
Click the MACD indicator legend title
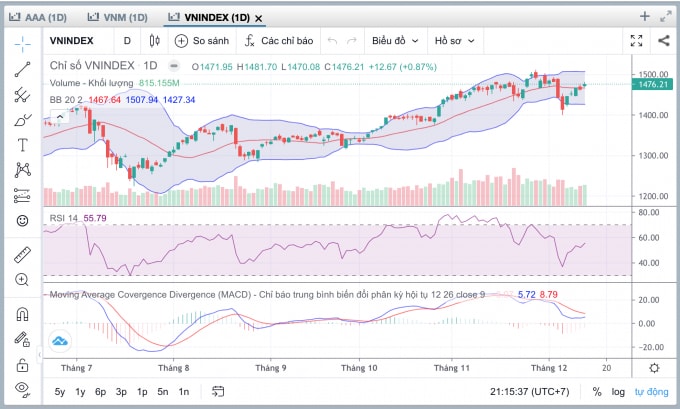[x=267, y=294]
